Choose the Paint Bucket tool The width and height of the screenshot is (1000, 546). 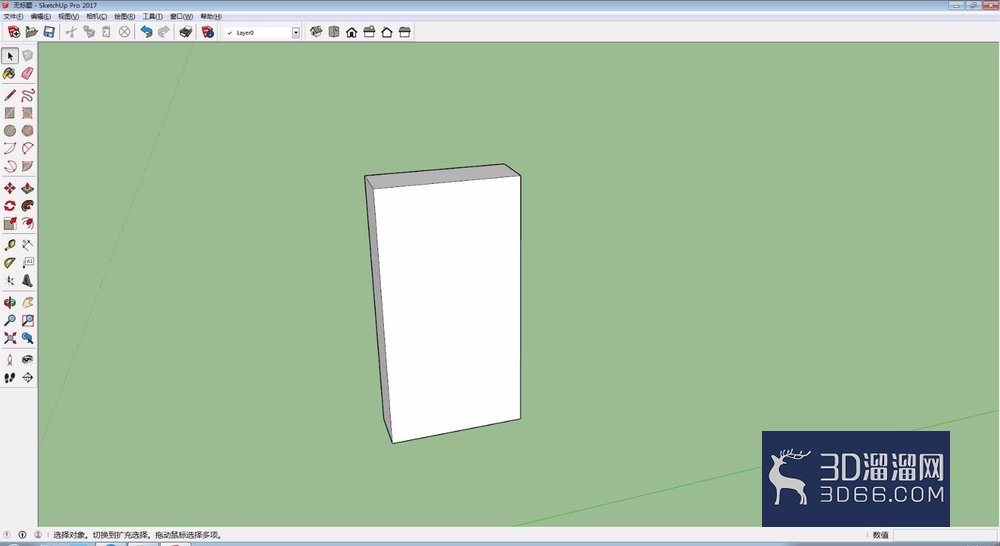click(10, 74)
